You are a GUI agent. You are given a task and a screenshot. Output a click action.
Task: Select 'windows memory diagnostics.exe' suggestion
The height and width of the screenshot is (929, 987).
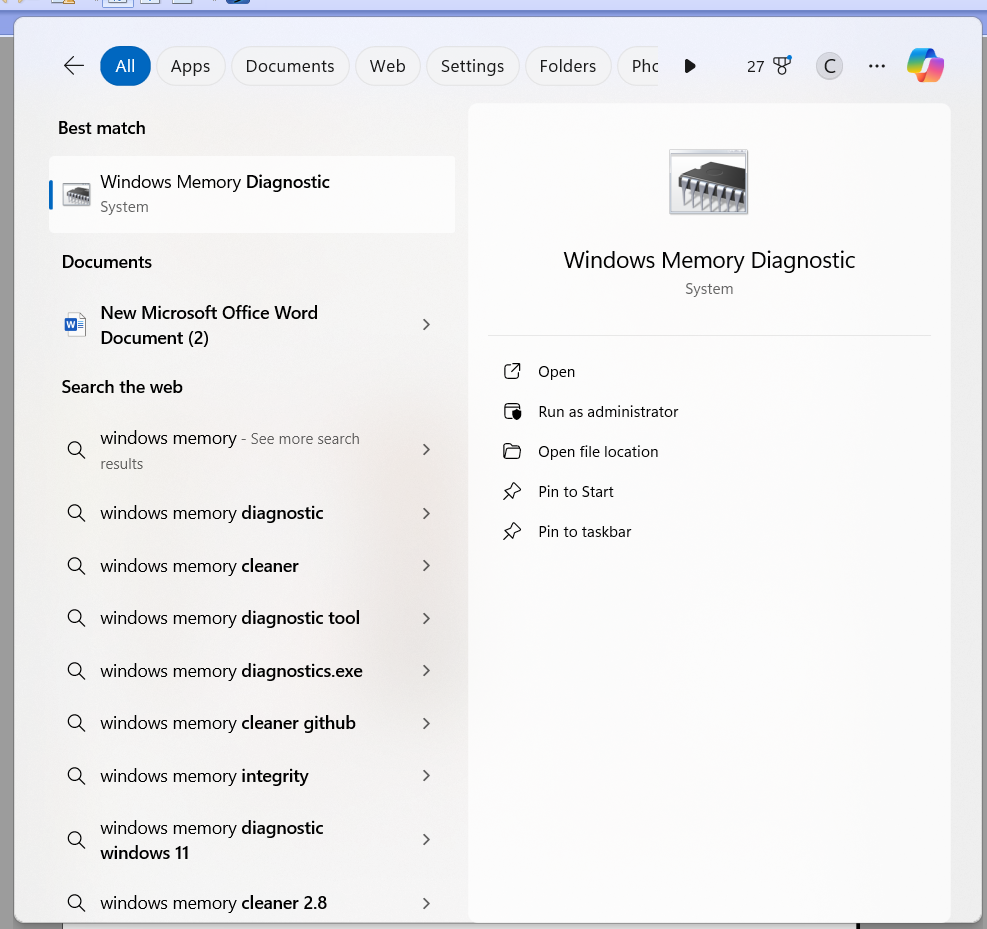[252, 670]
